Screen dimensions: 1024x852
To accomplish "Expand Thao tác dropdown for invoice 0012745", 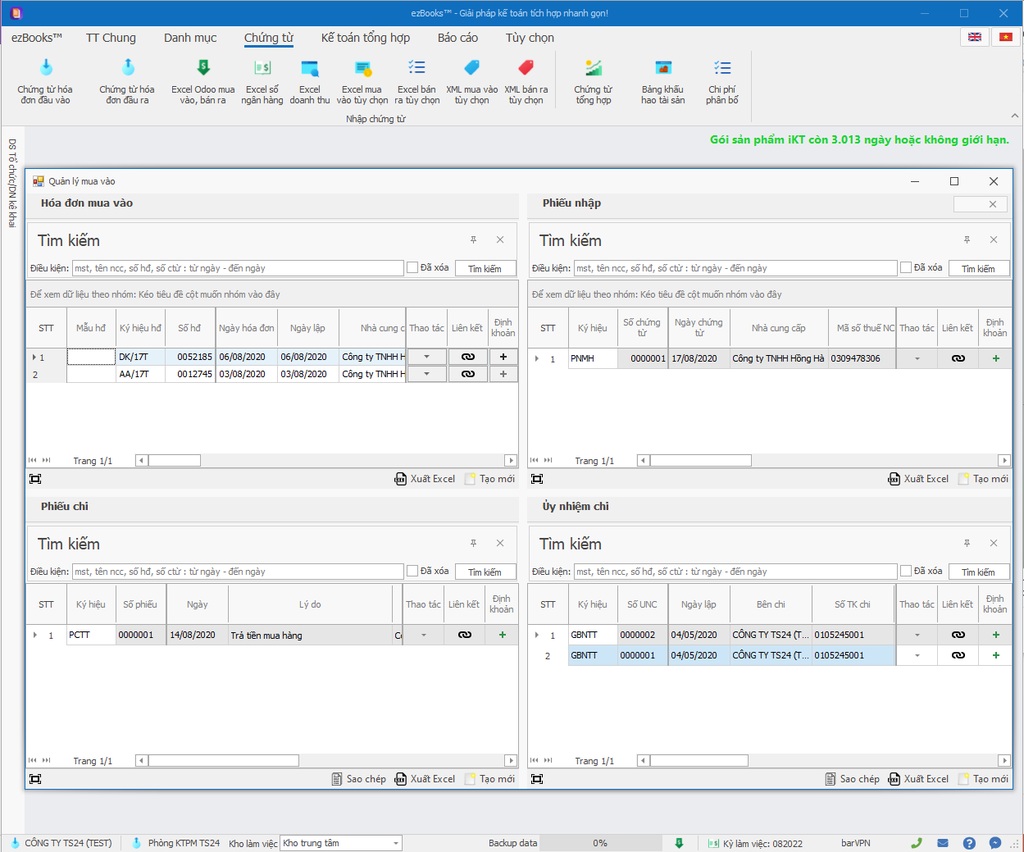I will pyautogui.click(x=427, y=374).
